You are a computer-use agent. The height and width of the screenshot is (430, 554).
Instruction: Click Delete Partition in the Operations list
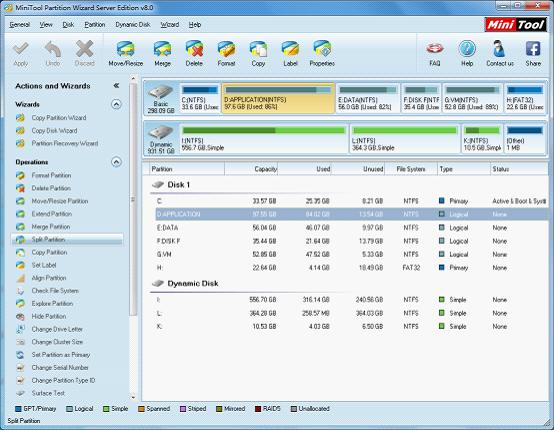[x=51, y=188]
